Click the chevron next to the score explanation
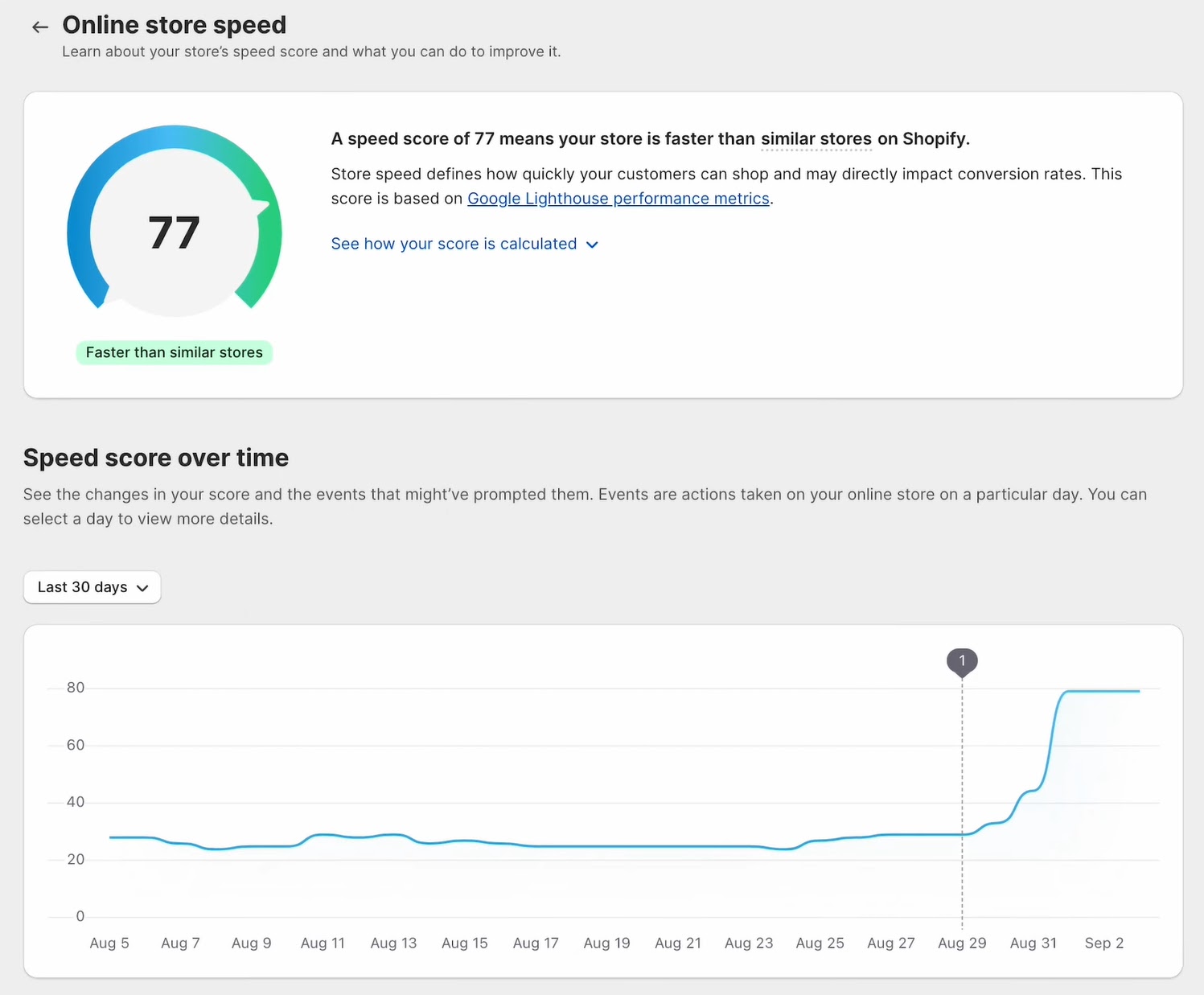This screenshot has width=1204, height=995. (593, 245)
